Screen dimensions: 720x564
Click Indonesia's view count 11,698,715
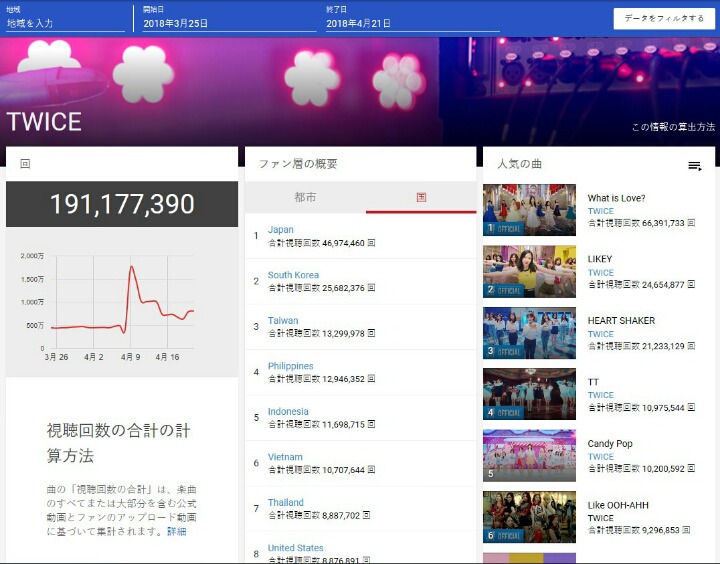pos(343,424)
